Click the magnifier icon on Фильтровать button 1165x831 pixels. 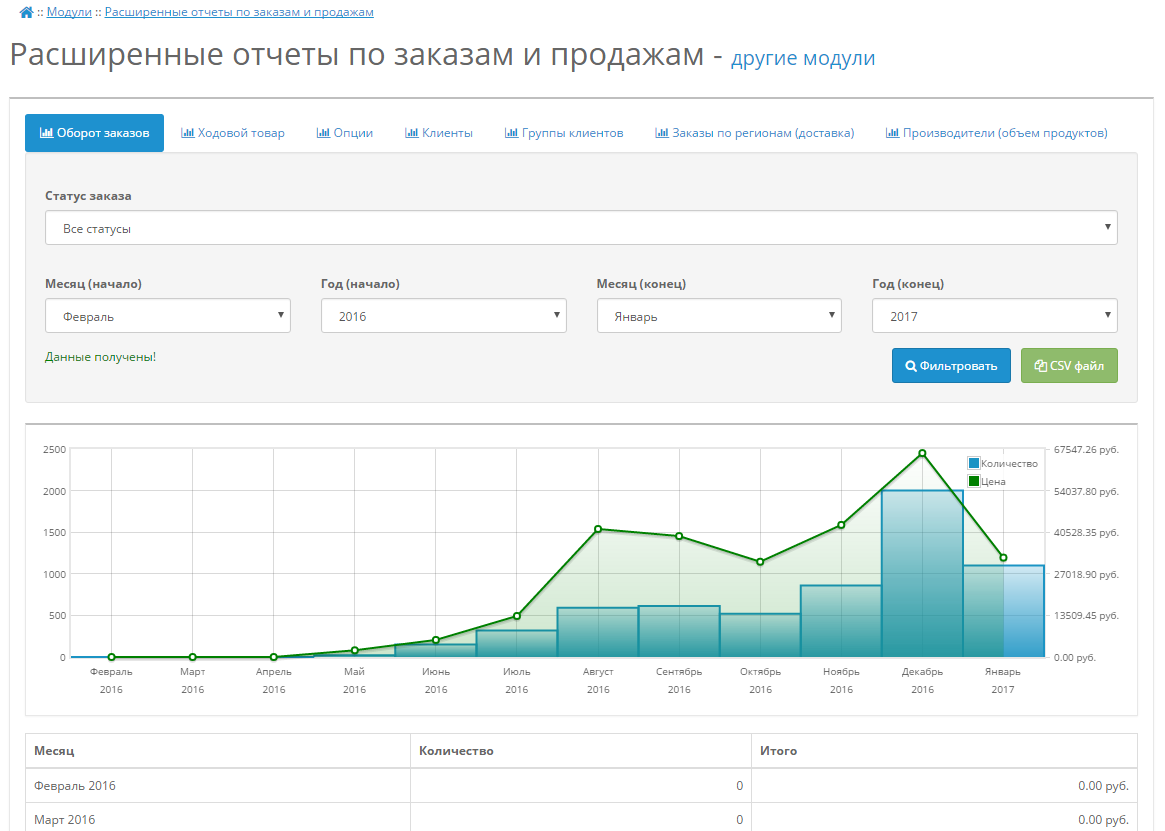click(x=911, y=366)
